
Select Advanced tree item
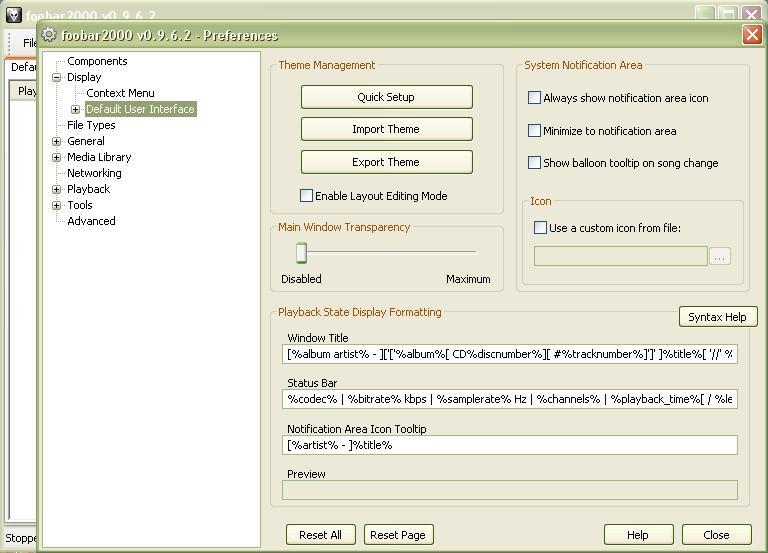click(91, 221)
